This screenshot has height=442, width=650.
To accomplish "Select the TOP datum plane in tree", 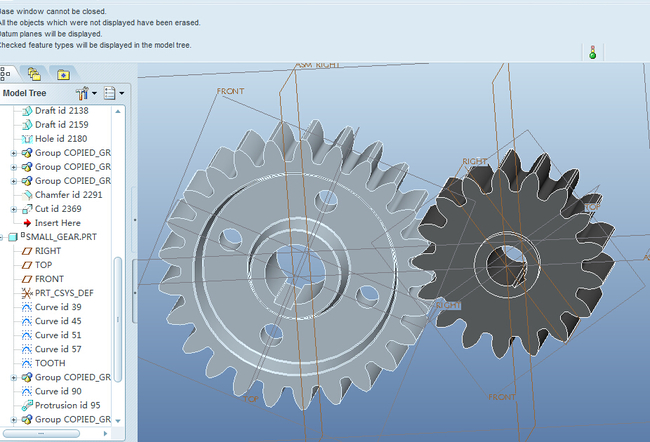I will point(43,265).
